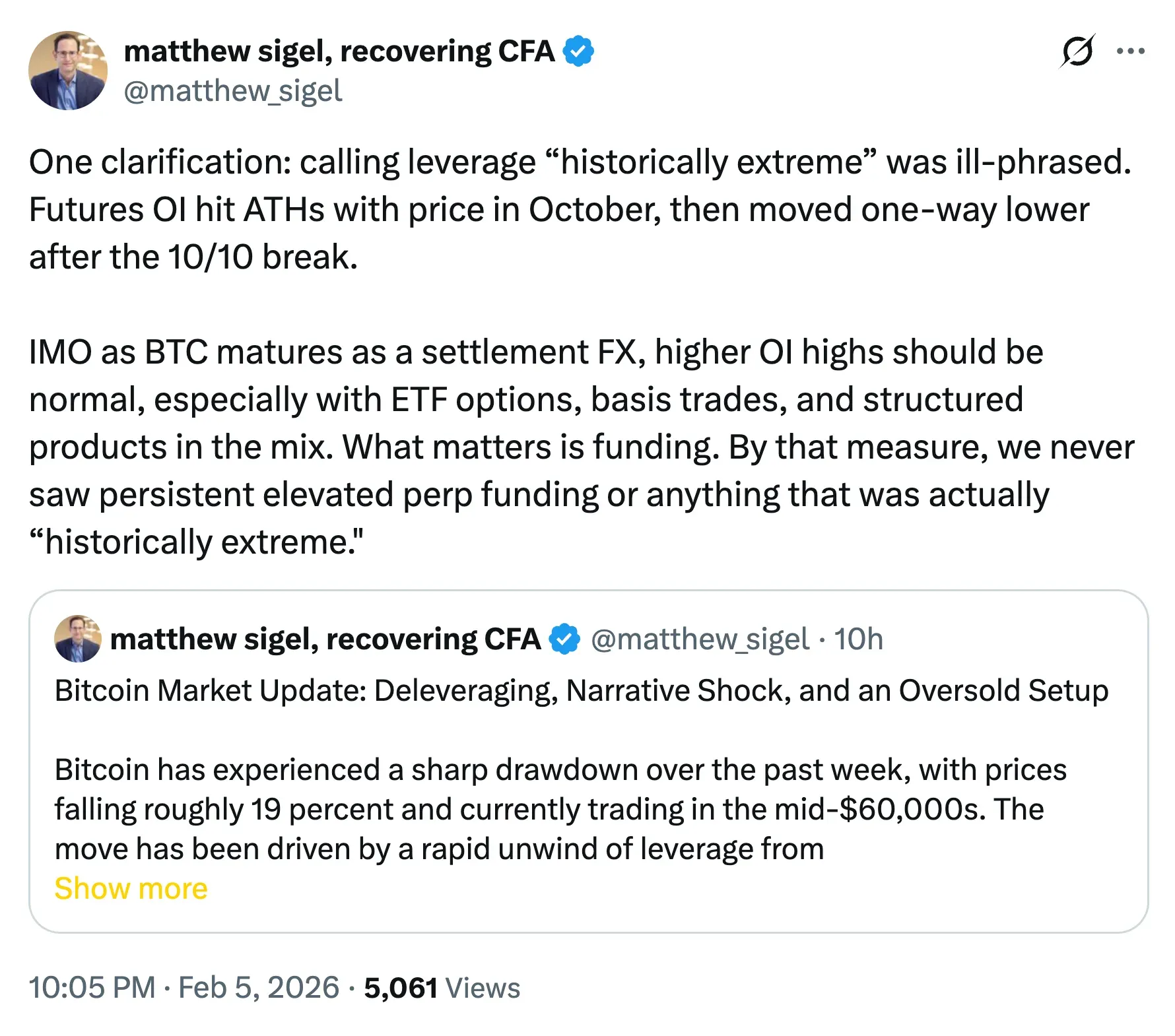Open Grok actions with the slashed-circle icon
Image resolution: width=1175 pixels, height=1036 pixels.
pyautogui.click(x=1077, y=51)
